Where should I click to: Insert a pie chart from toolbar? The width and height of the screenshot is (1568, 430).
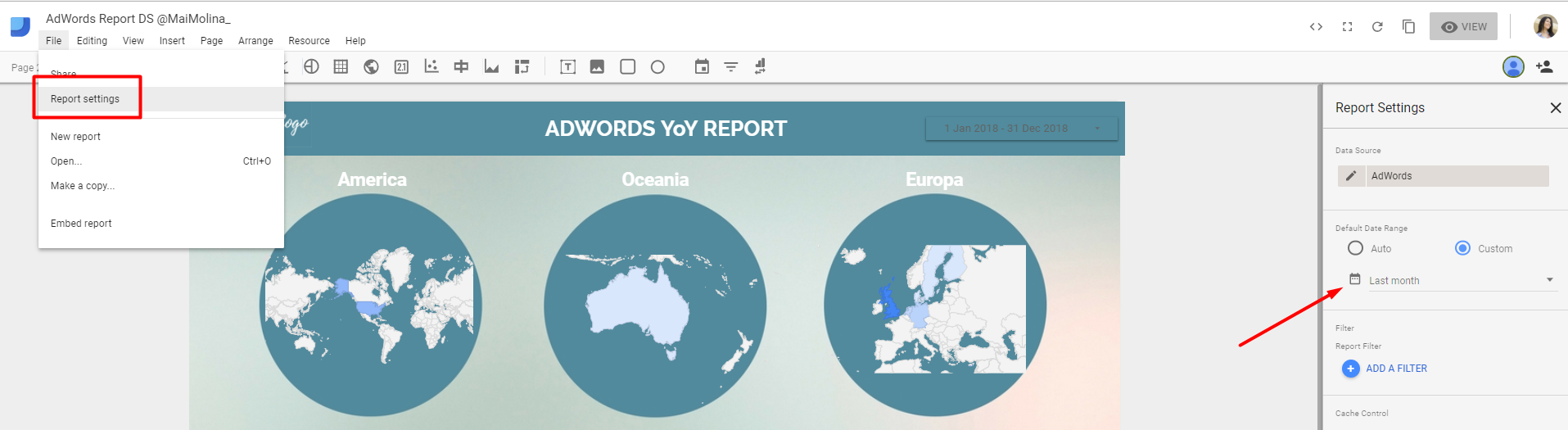point(311,67)
